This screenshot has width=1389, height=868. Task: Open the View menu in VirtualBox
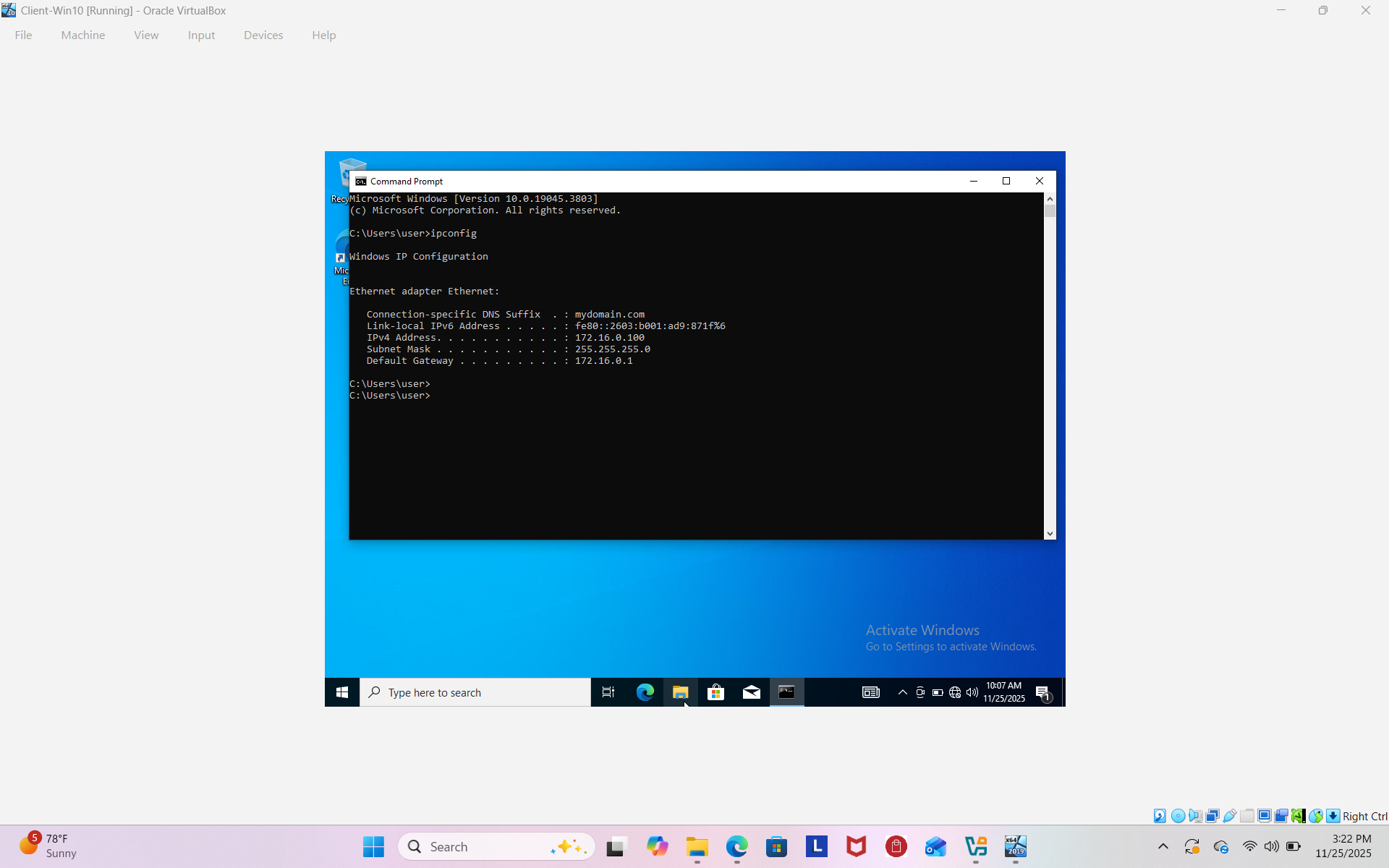[x=146, y=35]
